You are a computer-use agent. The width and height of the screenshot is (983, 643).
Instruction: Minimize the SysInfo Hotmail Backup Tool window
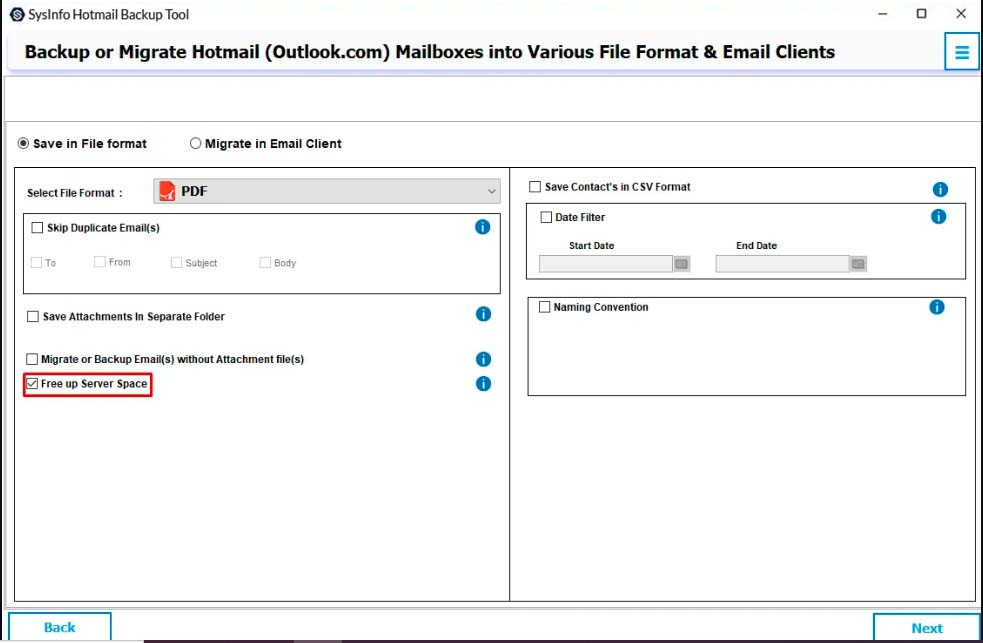pyautogui.click(x=883, y=14)
